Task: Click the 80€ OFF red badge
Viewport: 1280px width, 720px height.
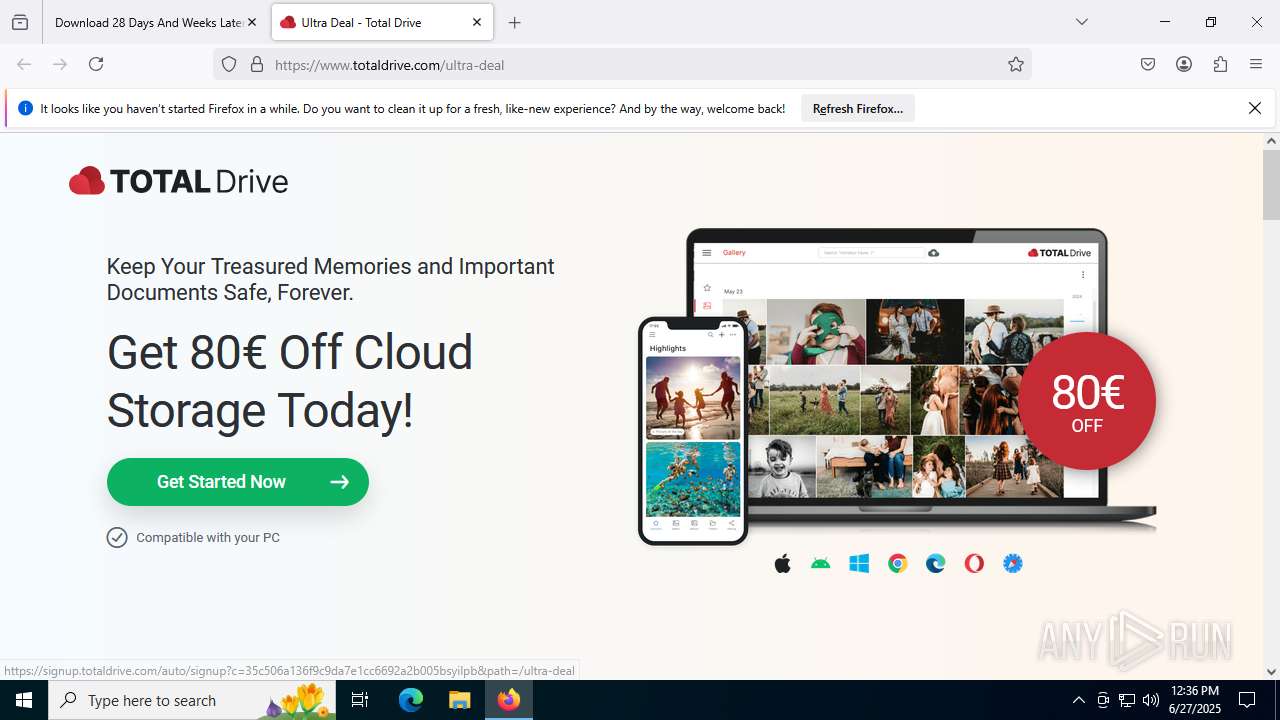Action: tap(1087, 401)
